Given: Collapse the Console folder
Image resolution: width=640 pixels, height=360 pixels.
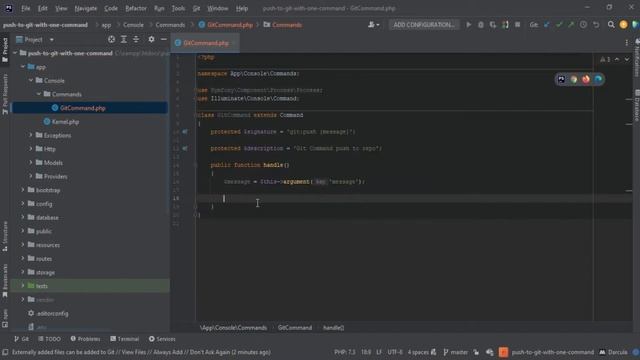Looking at the screenshot, I should point(31,80).
